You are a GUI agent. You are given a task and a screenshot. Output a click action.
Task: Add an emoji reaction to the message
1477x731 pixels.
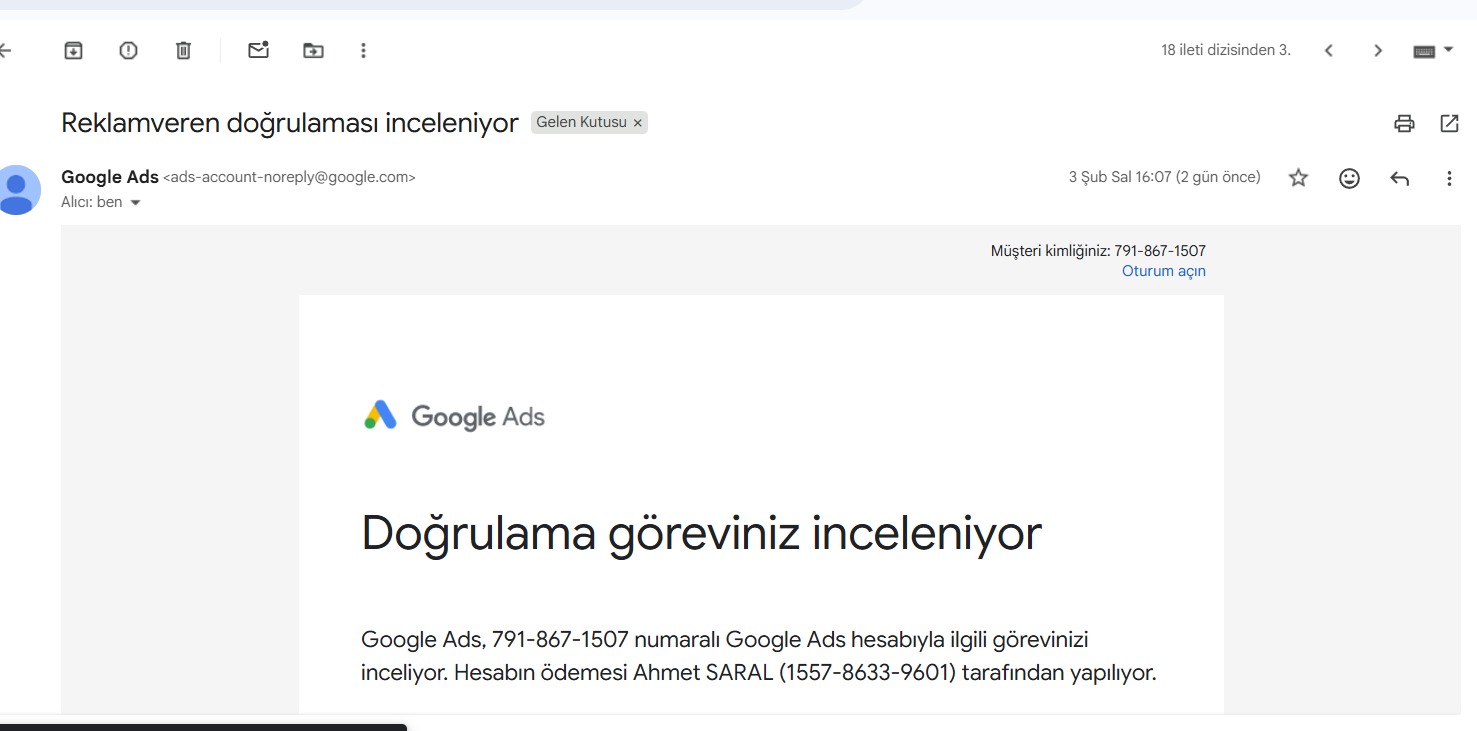(1349, 178)
